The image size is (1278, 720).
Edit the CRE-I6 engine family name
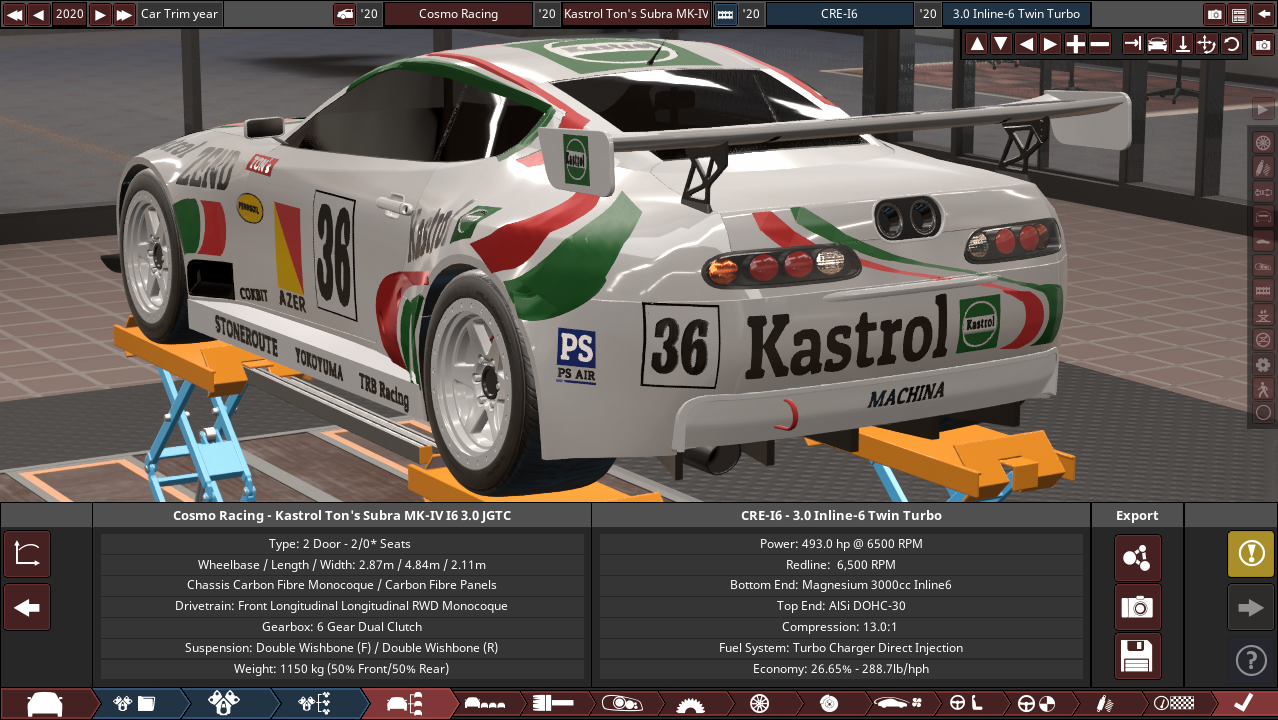(x=840, y=14)
